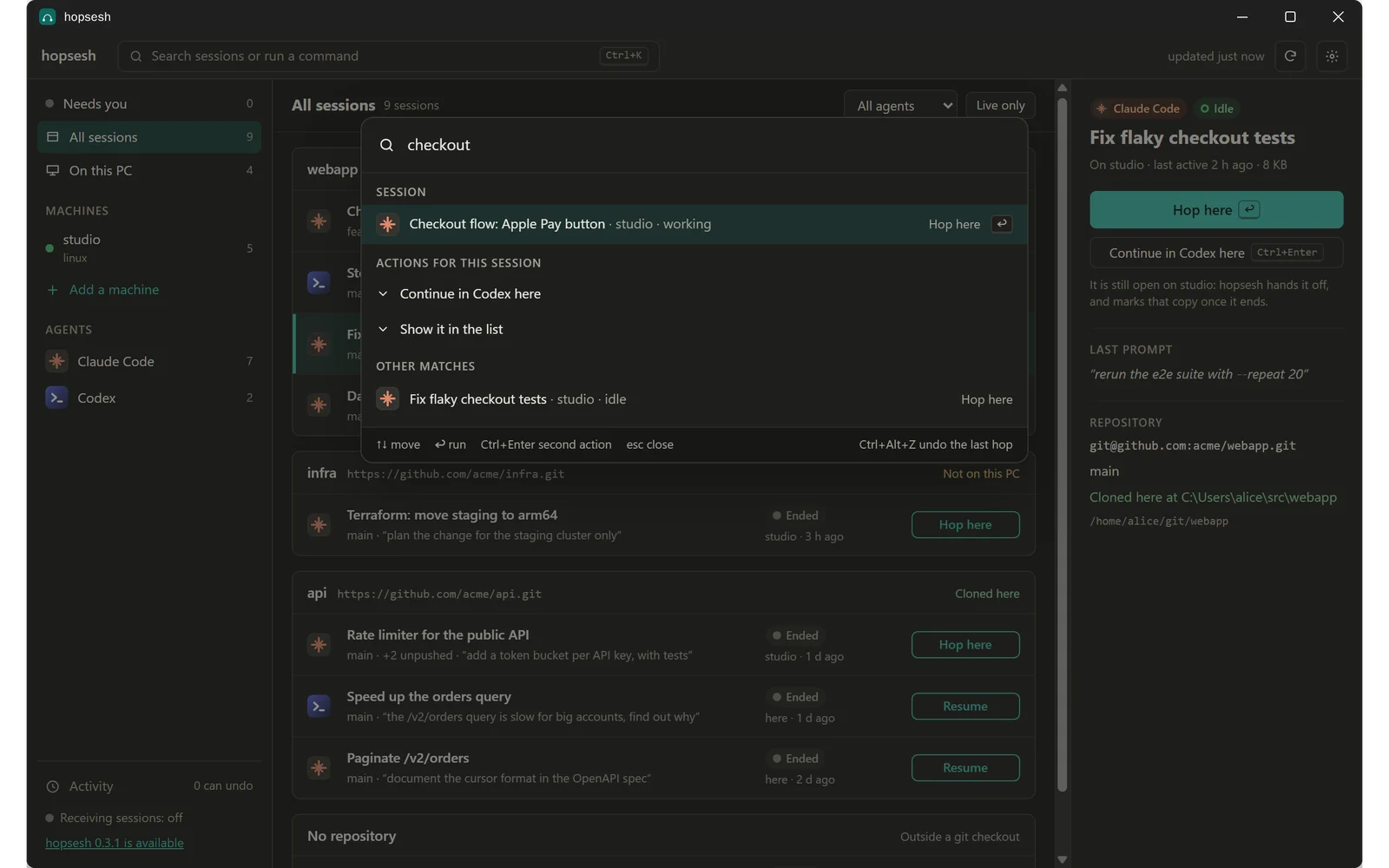
Task: Resume the Speed up the orders query session
Action: pyautogui.click(x=965, y=707)
